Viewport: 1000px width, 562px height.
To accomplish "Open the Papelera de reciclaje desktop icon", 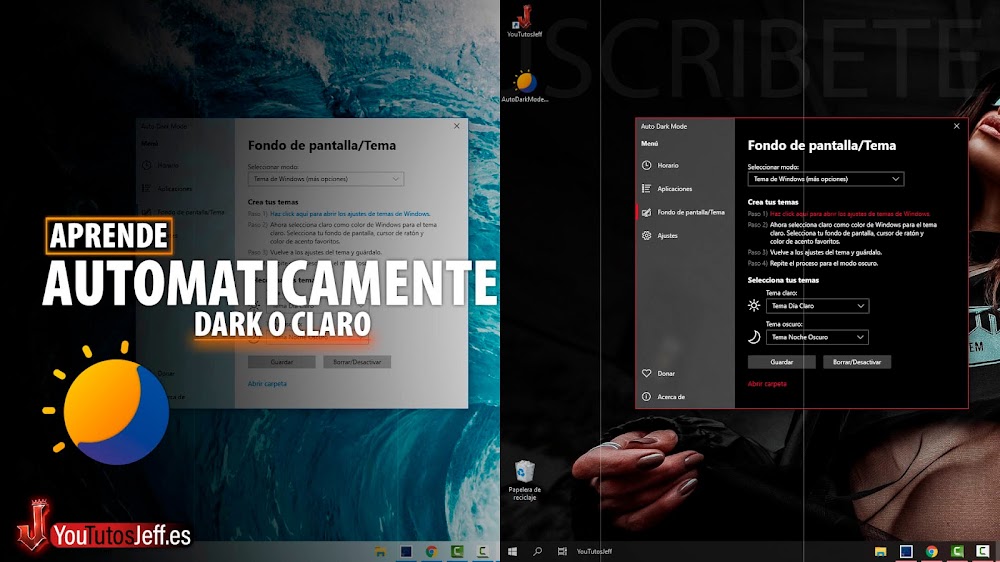I will (x=524, y=480).
